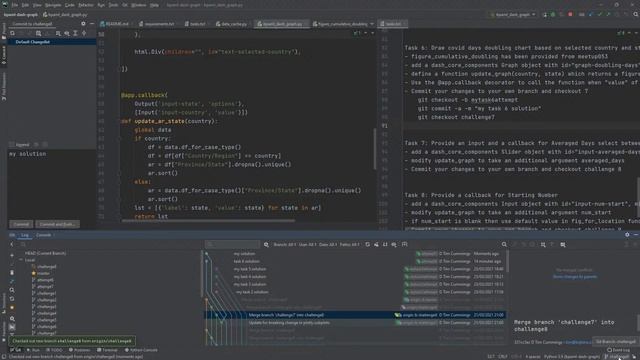Click challenge8 branch widget in status bar
The width and height of the screenshot is (640, 360).
pyautogui.click(x=616, y=356)
